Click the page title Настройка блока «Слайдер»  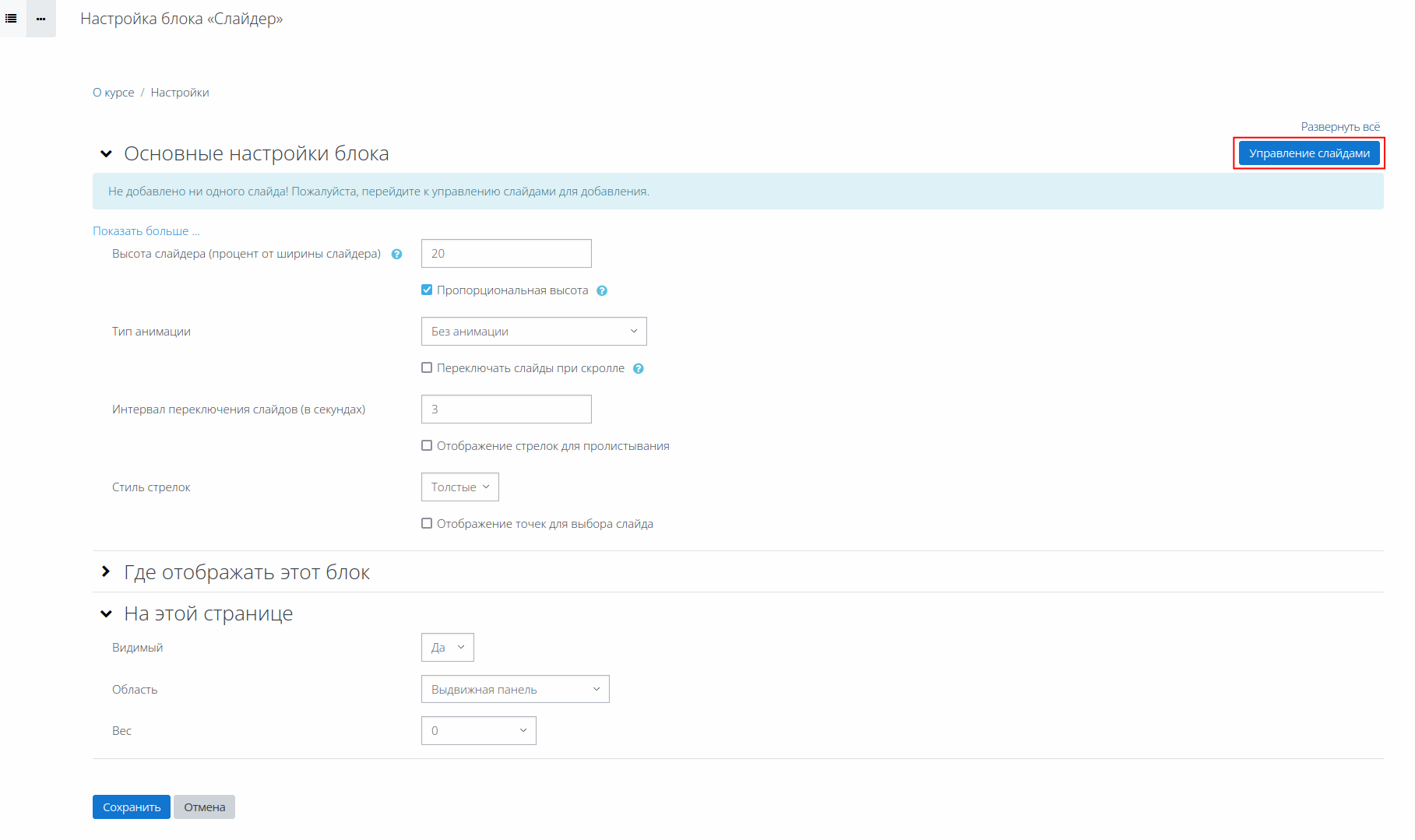(x=181, y=19)
